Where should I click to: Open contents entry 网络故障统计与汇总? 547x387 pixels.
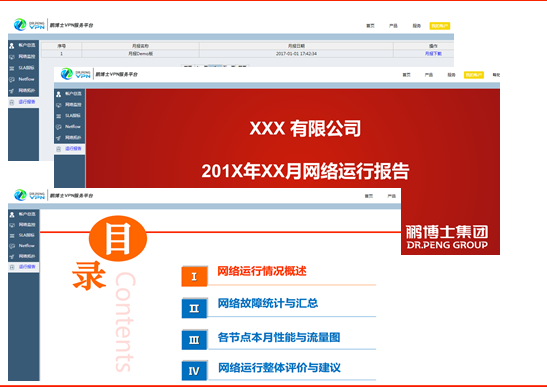pos(268,303)
